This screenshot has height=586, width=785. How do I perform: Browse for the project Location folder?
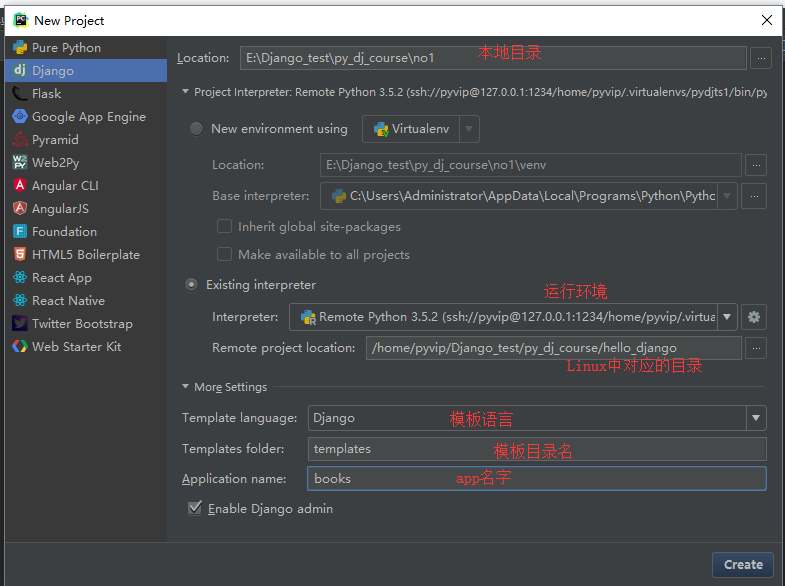pos(761,58)
